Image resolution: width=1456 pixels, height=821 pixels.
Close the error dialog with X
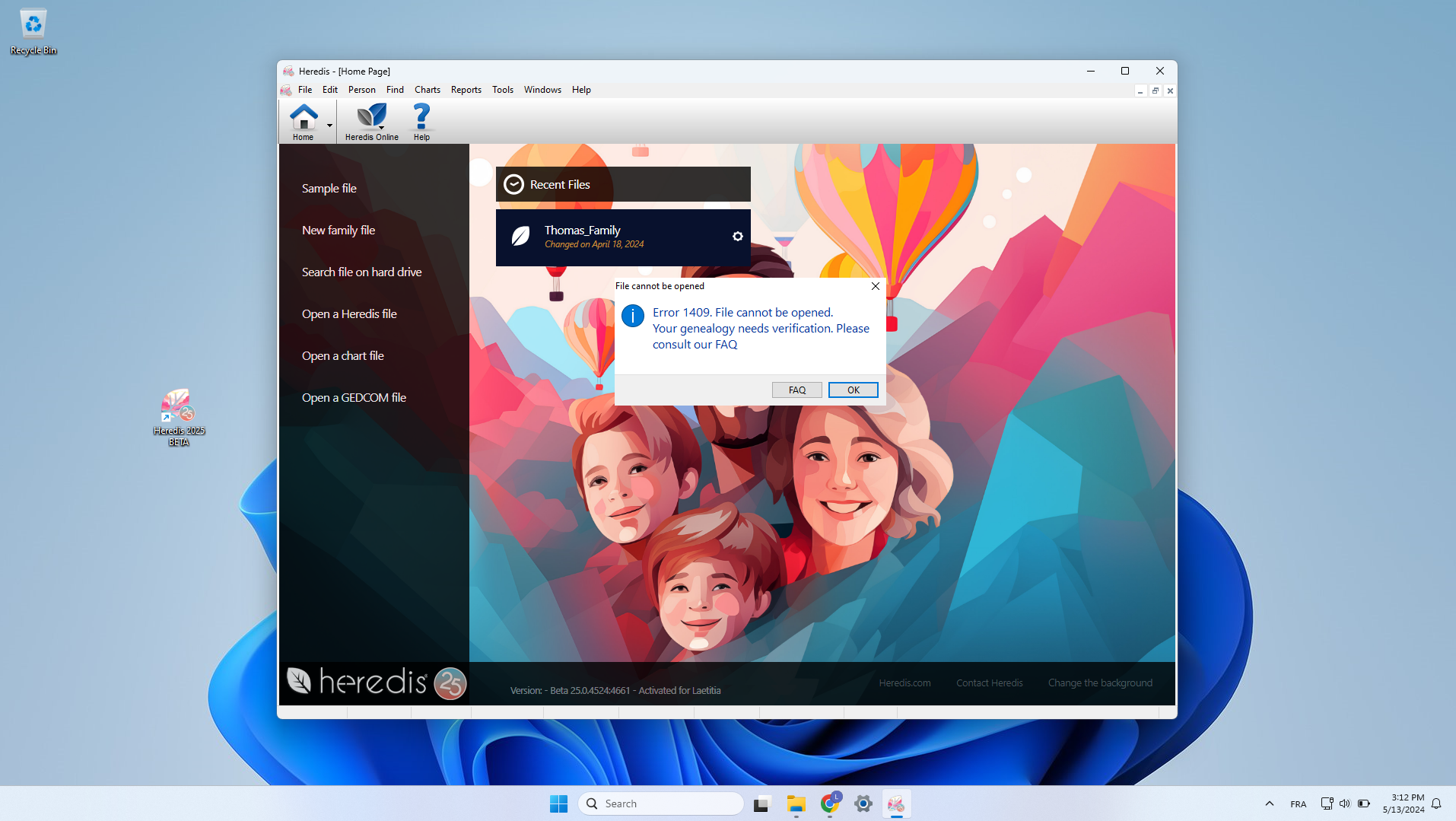[875, 286]
